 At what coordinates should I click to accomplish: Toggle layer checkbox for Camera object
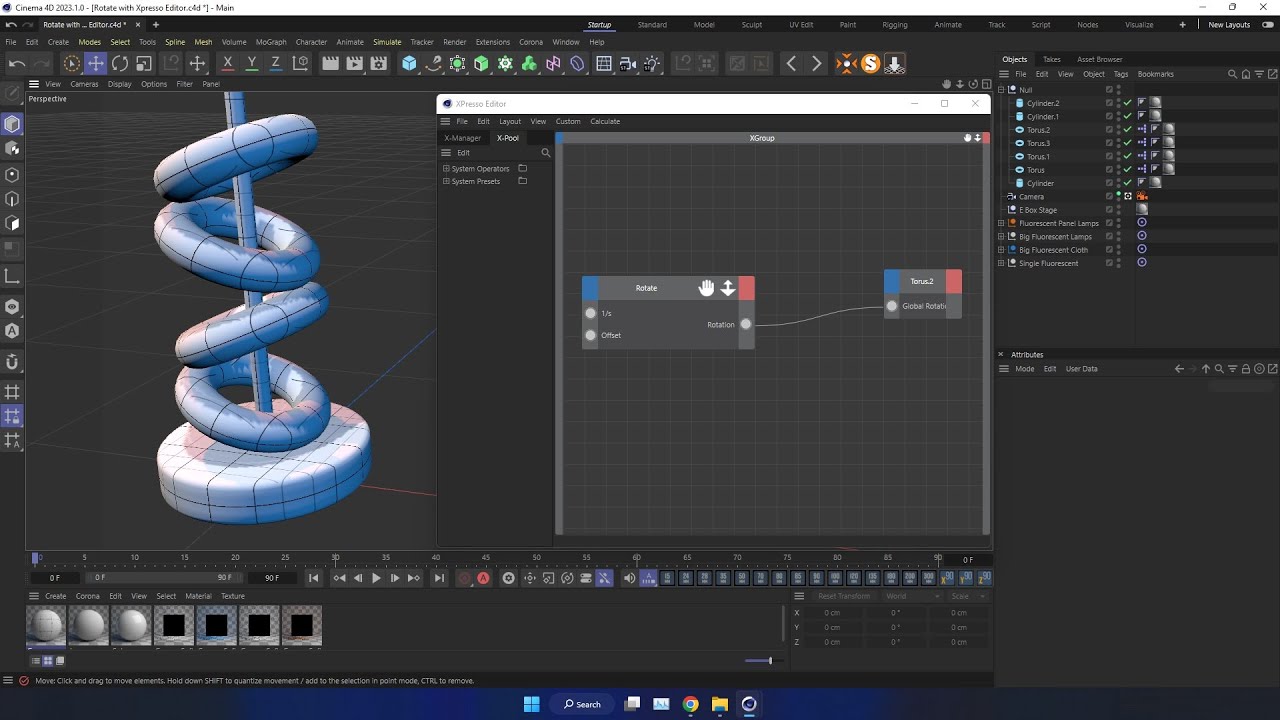coord(1109,197)
